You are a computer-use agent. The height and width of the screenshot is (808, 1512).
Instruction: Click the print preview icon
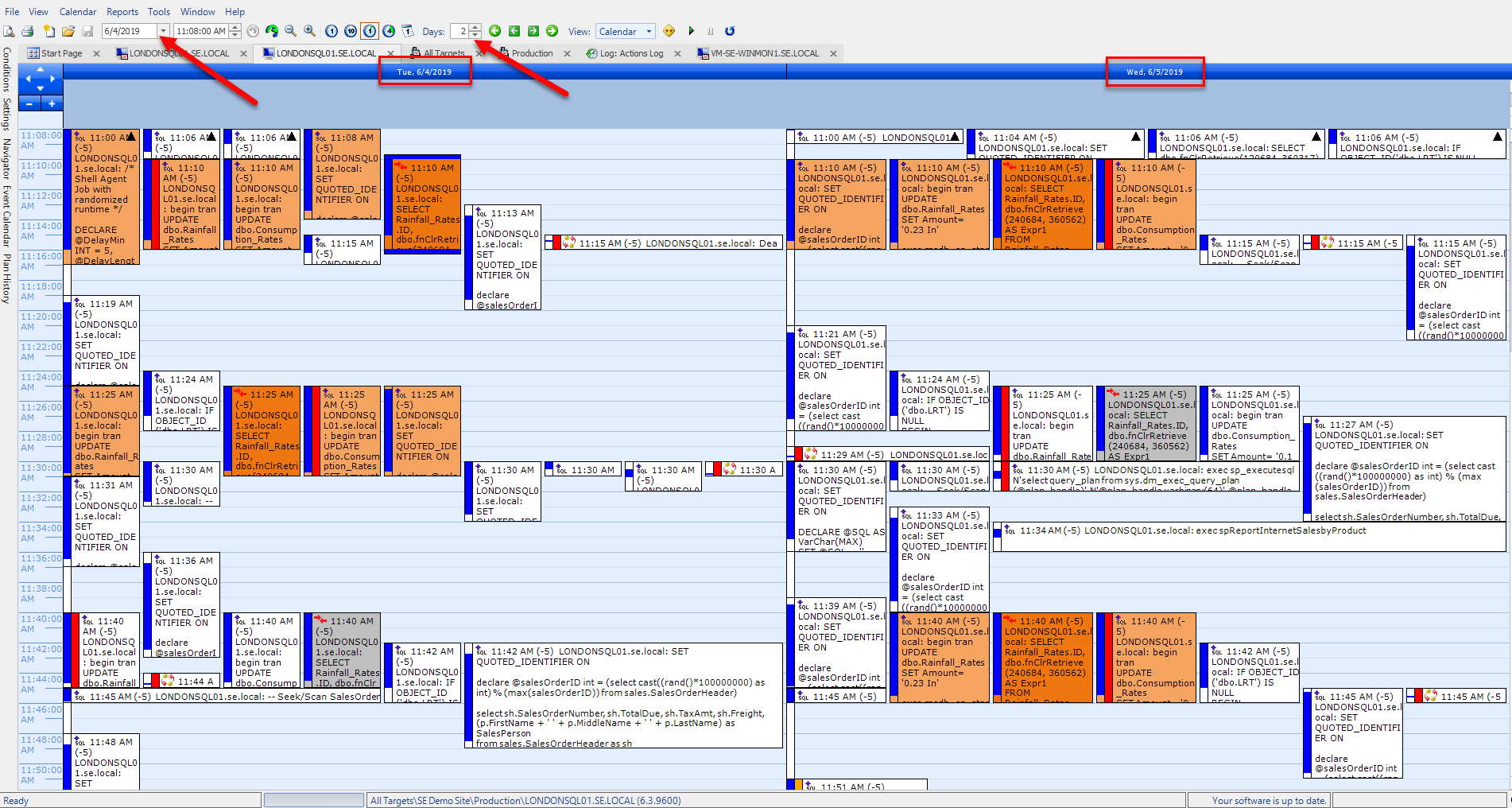click(x=9, y=31)
